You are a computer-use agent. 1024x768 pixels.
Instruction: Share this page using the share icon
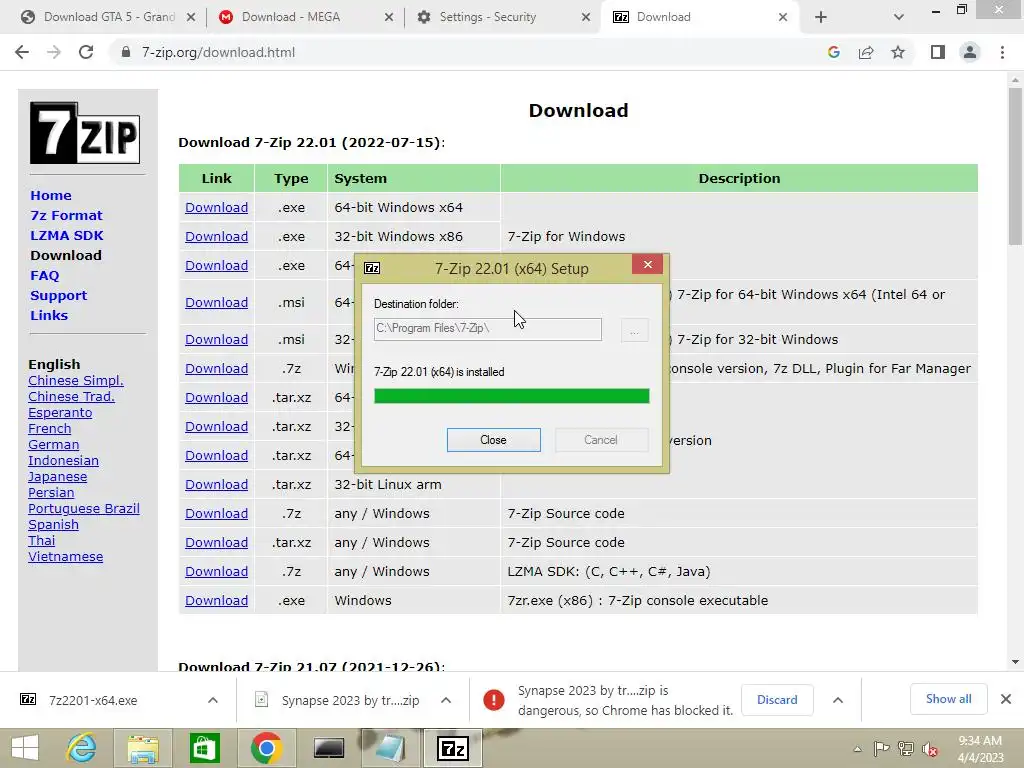point(866,52)
